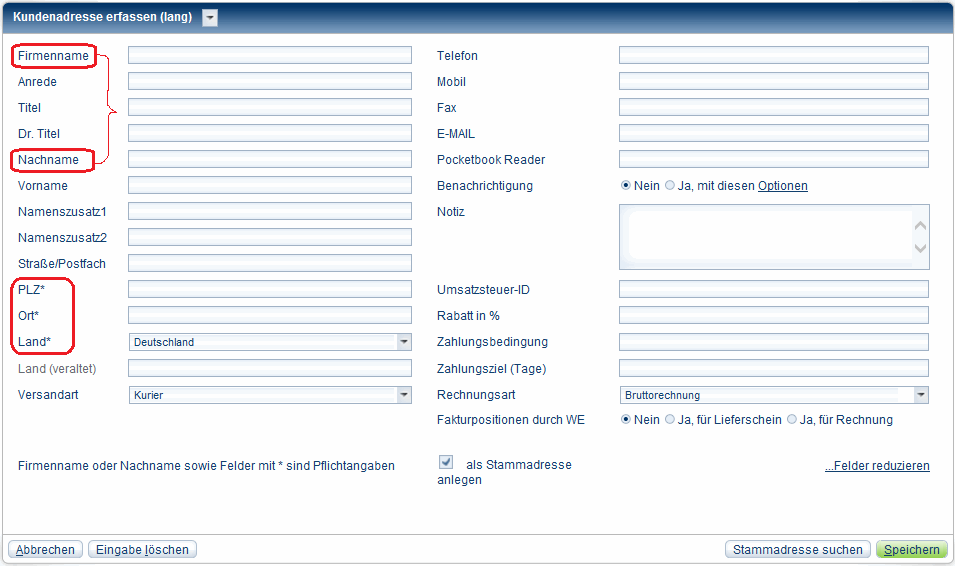Select 'Nein' for Benachrichtigung
This screenshot has width=955, height=566.
626,186
